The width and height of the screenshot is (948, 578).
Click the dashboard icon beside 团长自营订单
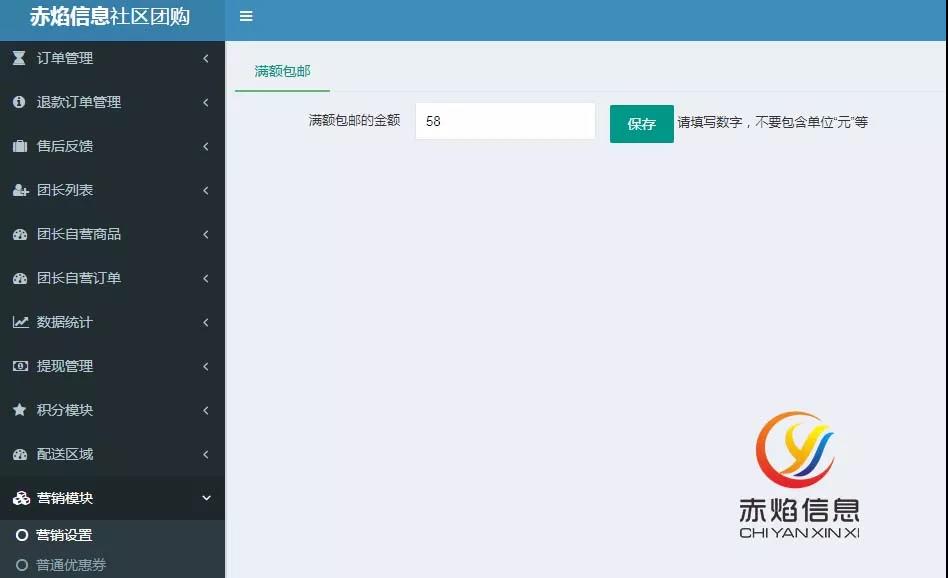tap(20, 278)
